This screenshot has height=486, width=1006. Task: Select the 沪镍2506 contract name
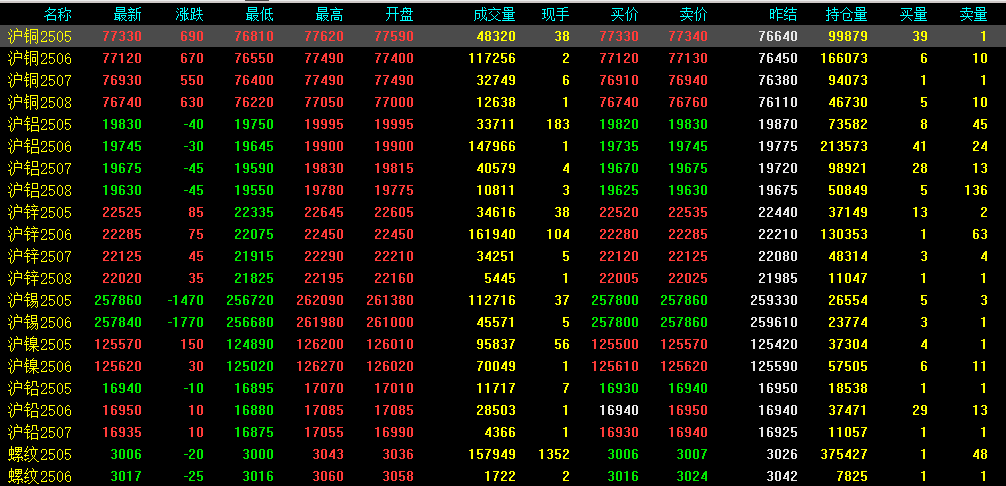click(40, 367)
